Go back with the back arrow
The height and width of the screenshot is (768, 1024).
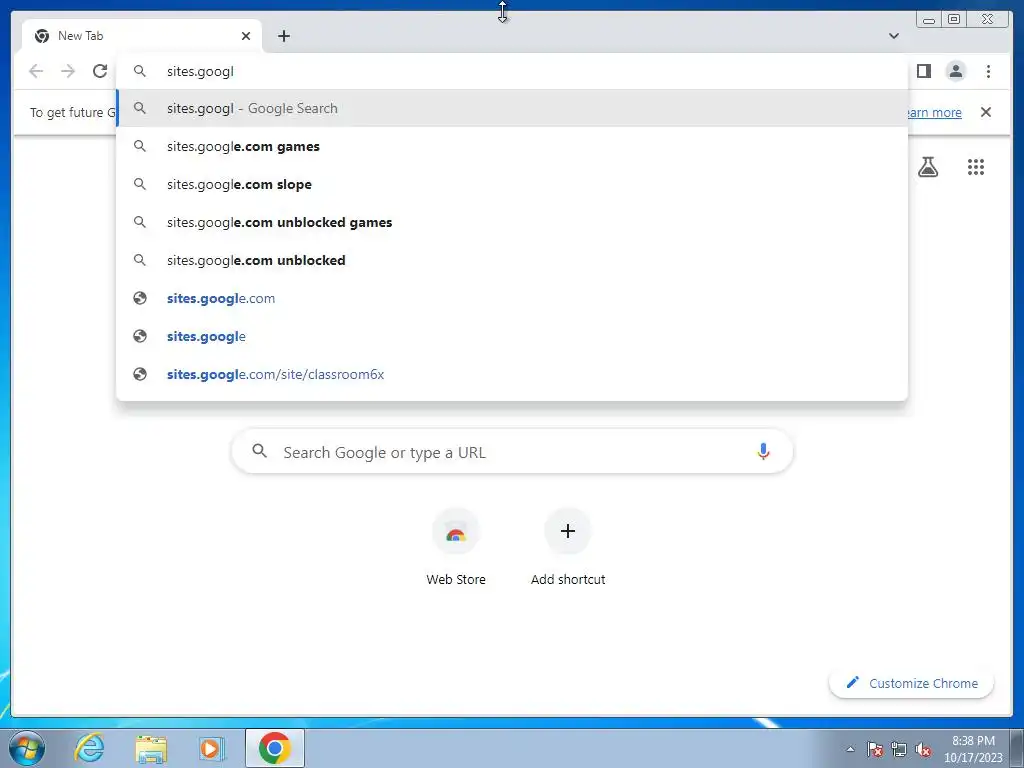36,71
